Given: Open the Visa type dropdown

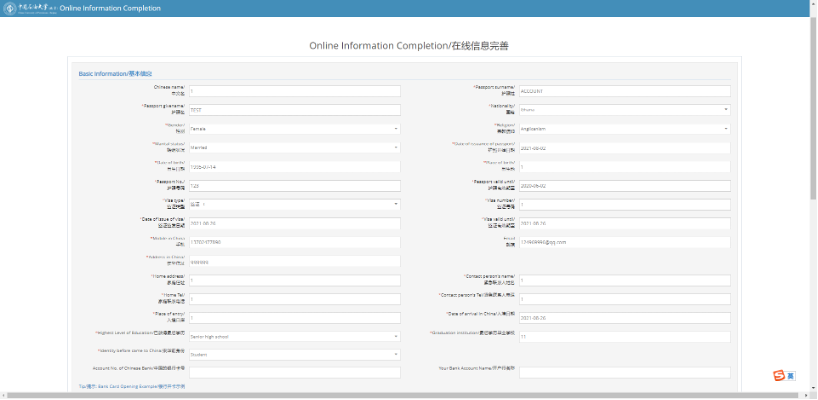Looking at the screenshot, I should click(294, 204).
